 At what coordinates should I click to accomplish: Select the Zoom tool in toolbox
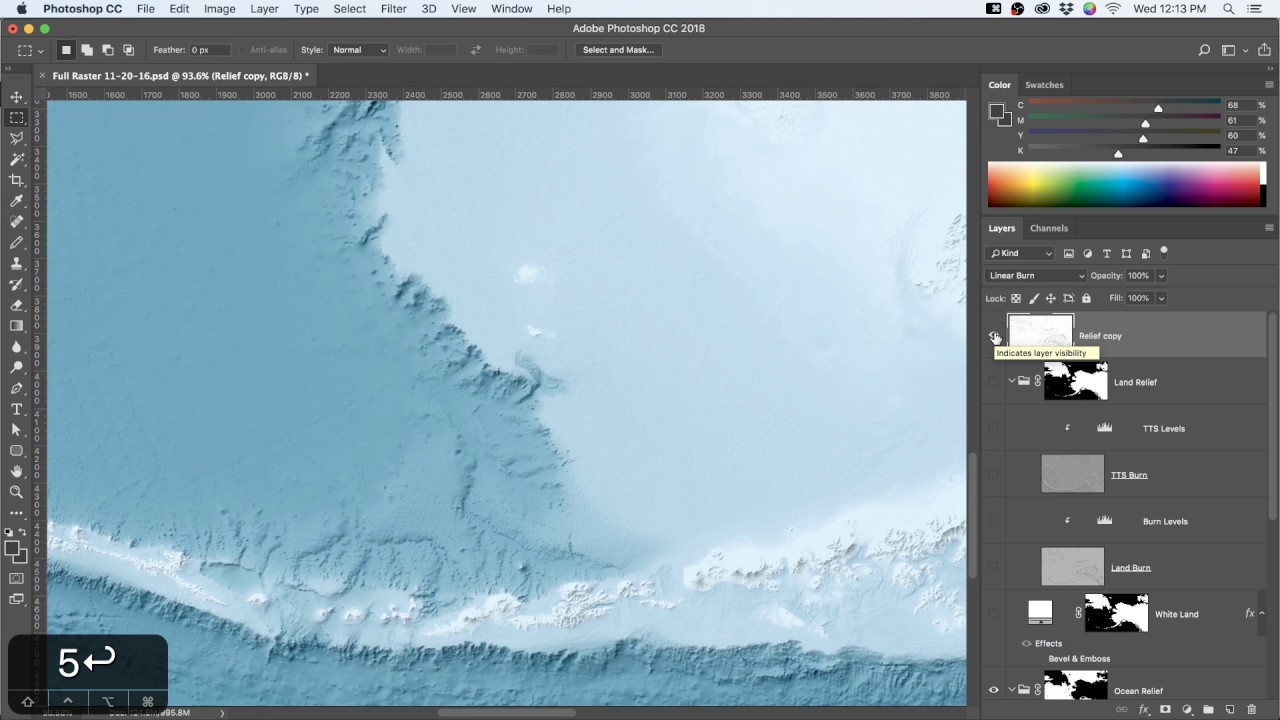click(16, 492)
